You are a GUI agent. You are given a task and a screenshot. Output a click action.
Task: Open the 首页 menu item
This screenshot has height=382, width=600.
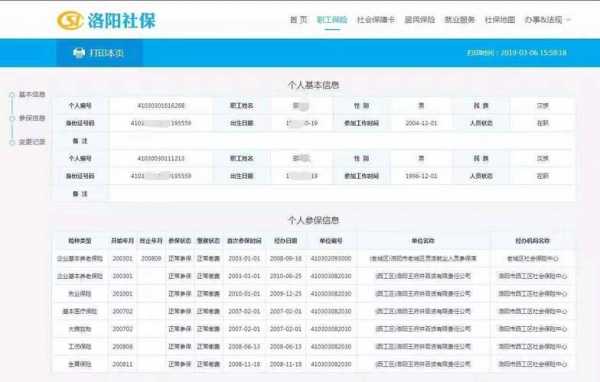298,20
